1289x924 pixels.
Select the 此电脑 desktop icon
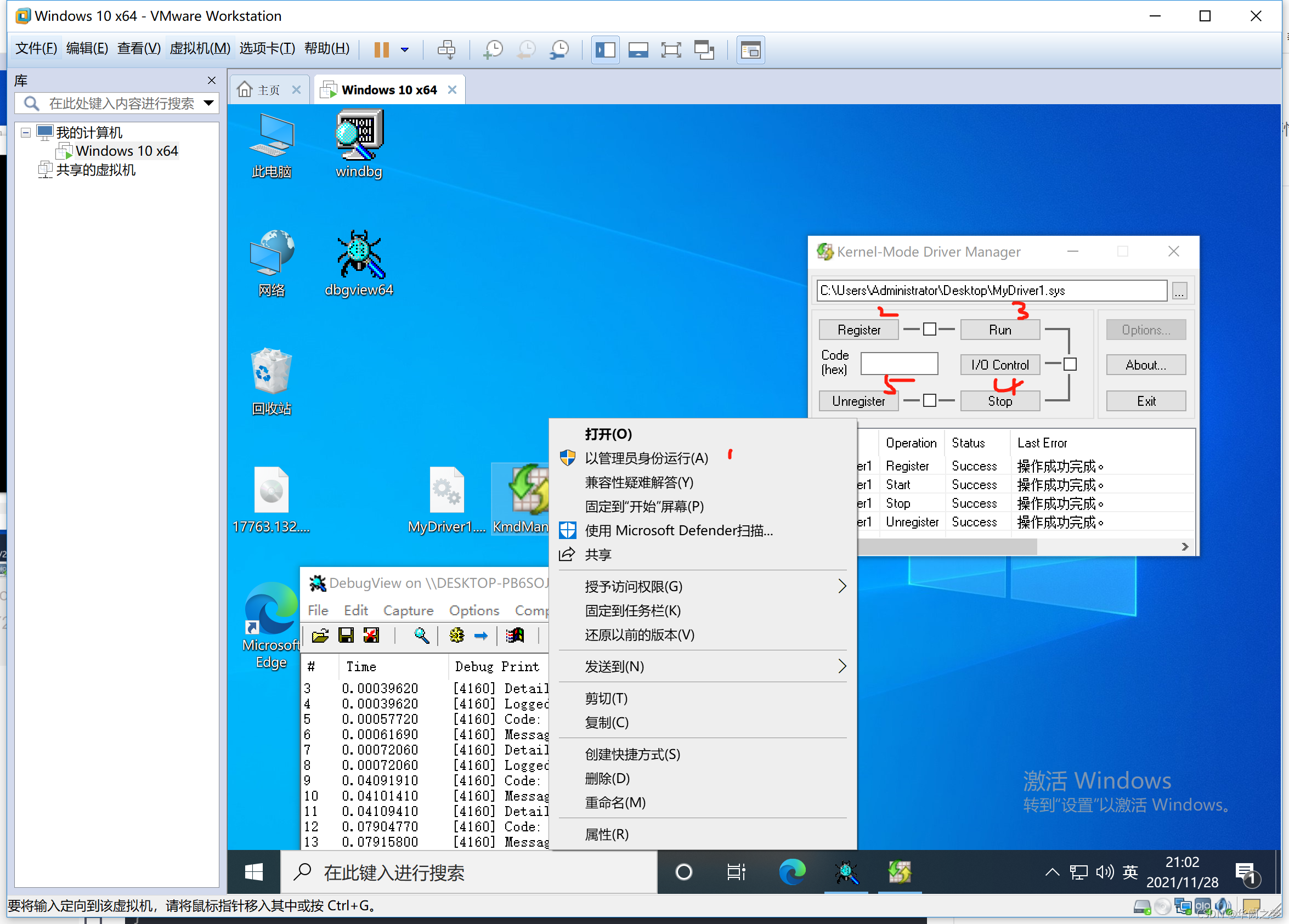(x=272, y=145)
